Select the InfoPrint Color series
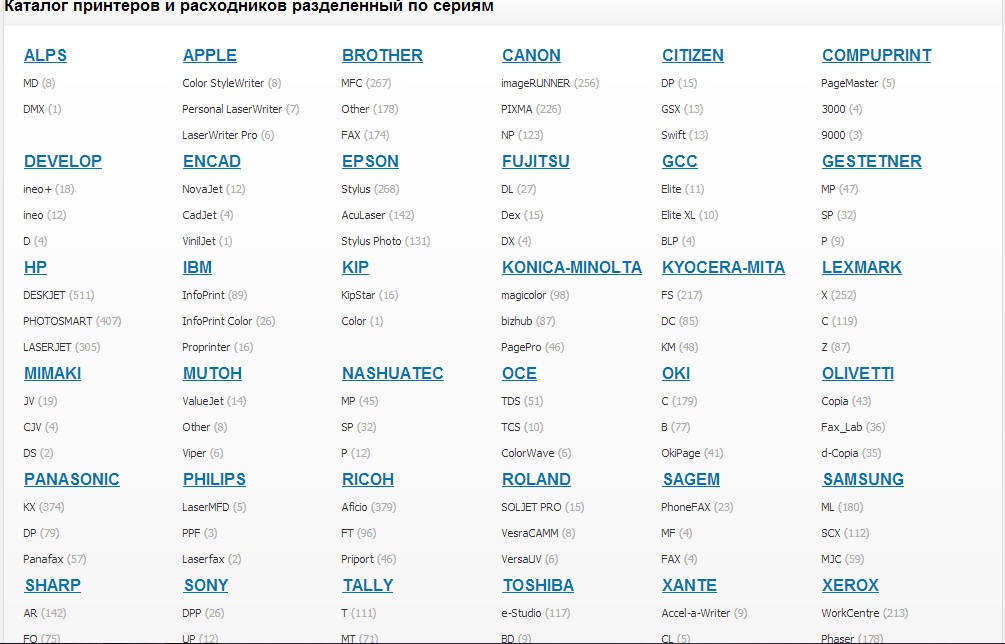Image resolution: width=1005 pixels, height=644 pixels. (217, 322)
